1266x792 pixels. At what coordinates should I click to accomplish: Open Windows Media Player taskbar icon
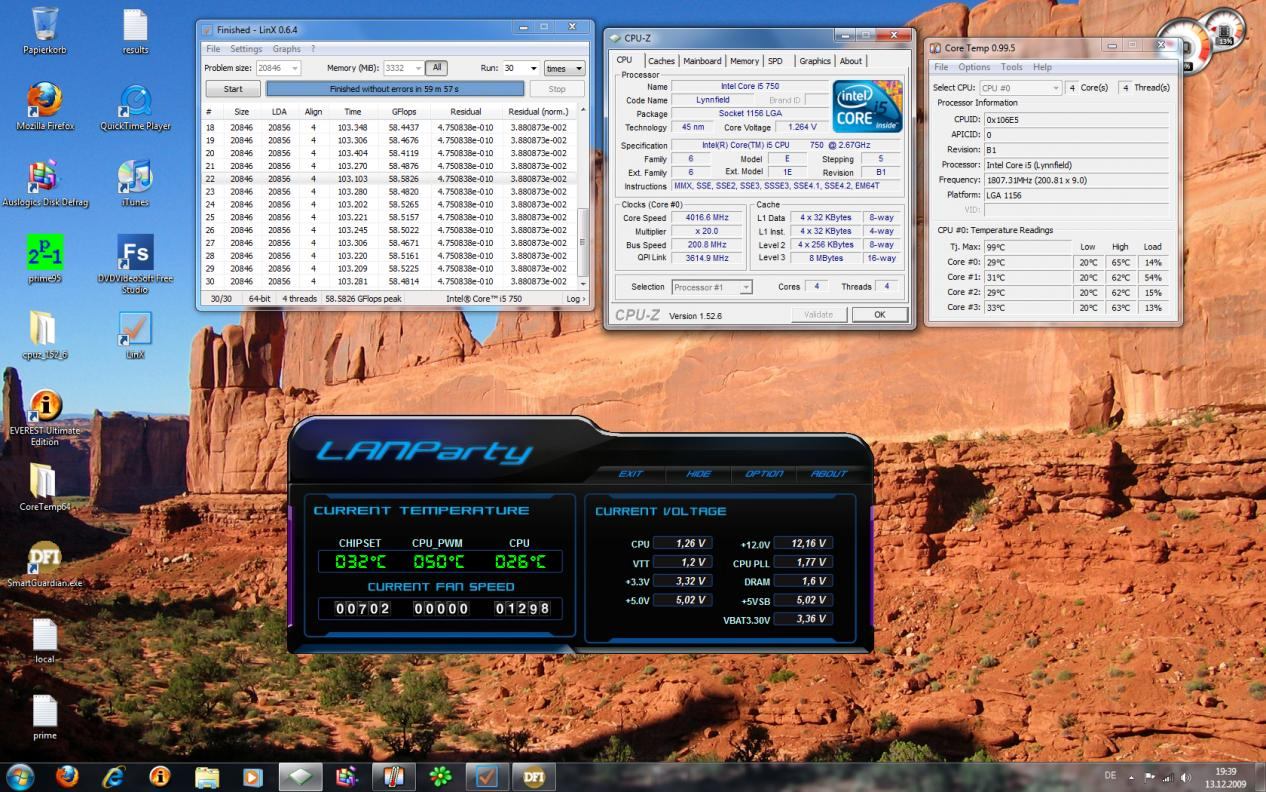[x=253, y=776]
